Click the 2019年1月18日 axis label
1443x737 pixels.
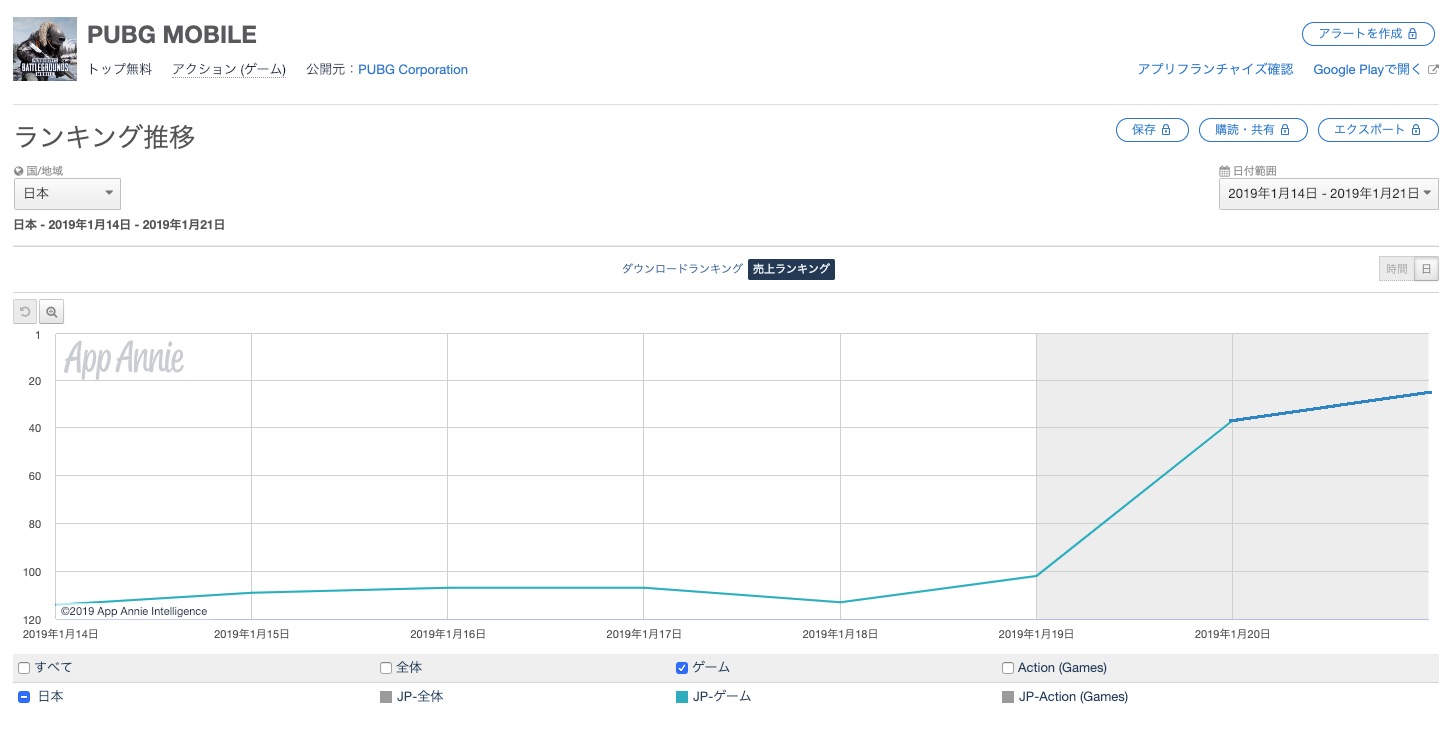[x=840, y=634]
